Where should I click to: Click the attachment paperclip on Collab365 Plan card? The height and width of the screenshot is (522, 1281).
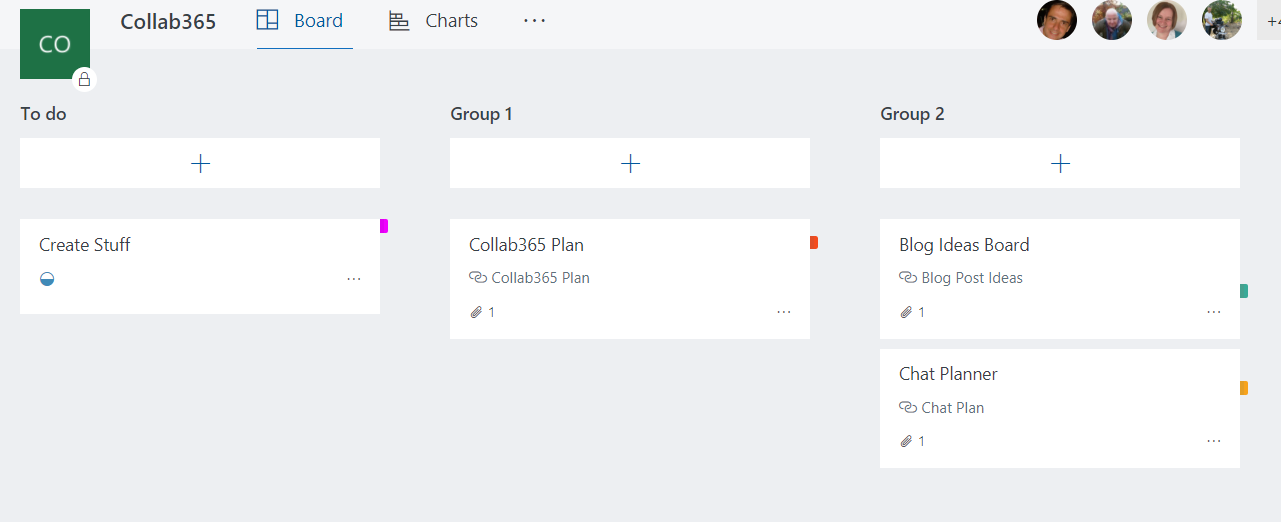pyautogui.click(x=476, y=312)
